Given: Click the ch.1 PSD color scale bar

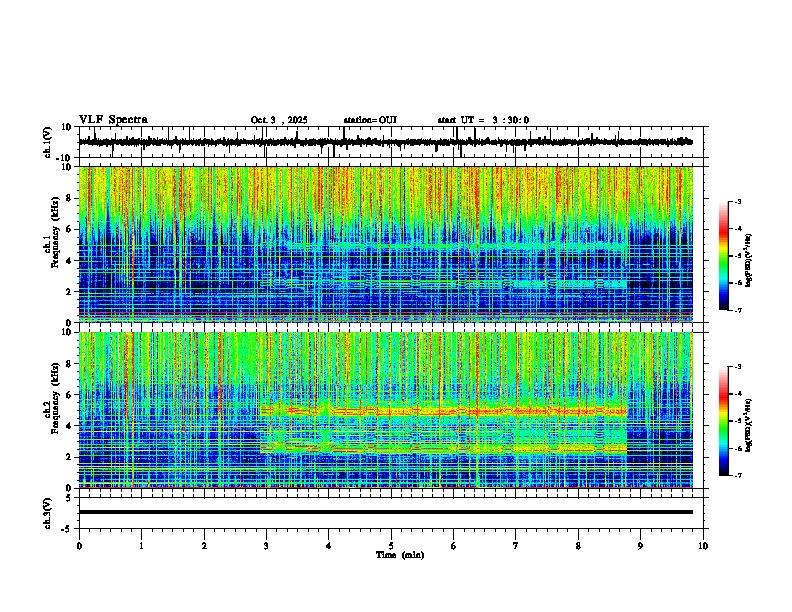Looking at the screenshot, I should [723, 256].
